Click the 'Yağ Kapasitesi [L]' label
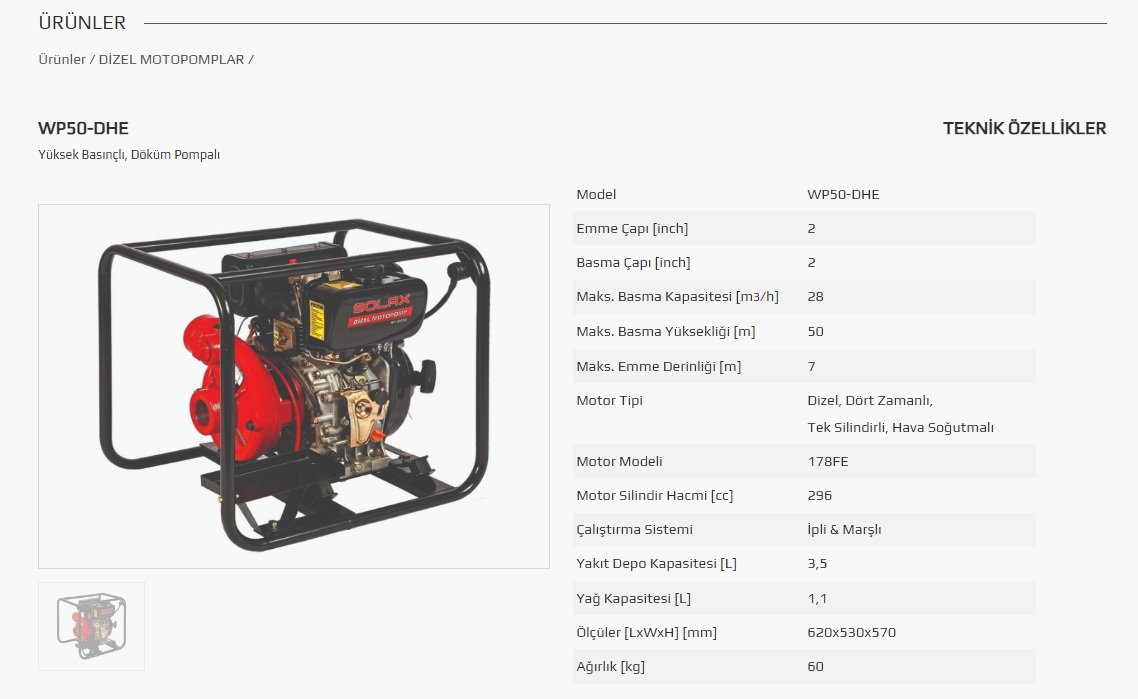The width and height of the screenshot is (1138, 699). click(634, 599)
